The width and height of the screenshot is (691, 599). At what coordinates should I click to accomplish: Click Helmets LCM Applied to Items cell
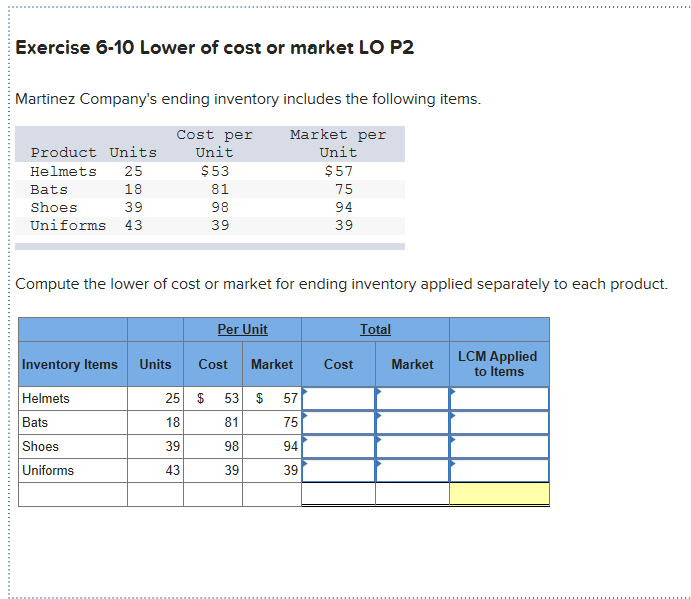(x=499, y=398)
